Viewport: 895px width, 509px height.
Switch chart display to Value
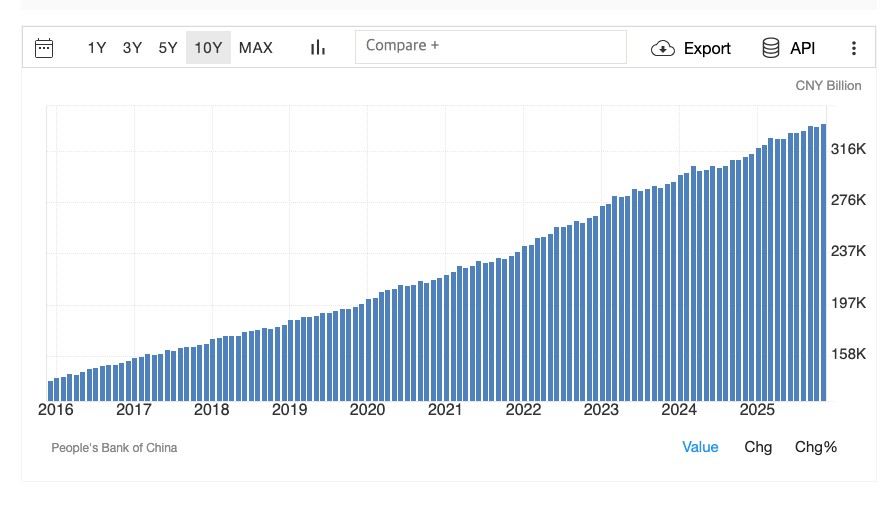coord(700,447)
